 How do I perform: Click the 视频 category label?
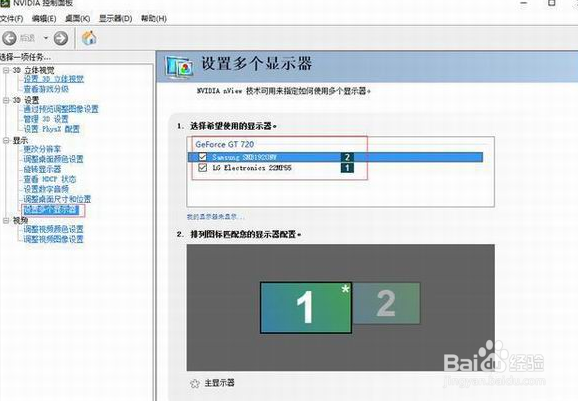[x=20, y=220]
